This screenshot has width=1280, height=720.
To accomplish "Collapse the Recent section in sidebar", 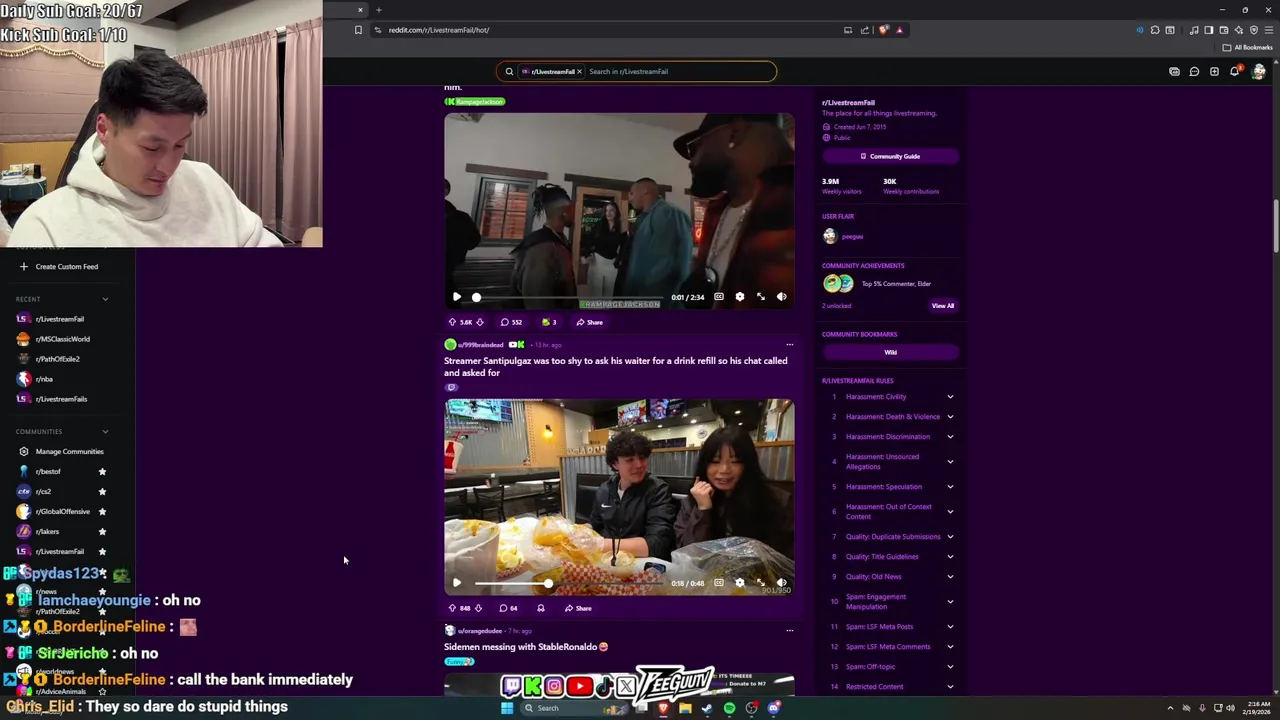I will (105, 299).
